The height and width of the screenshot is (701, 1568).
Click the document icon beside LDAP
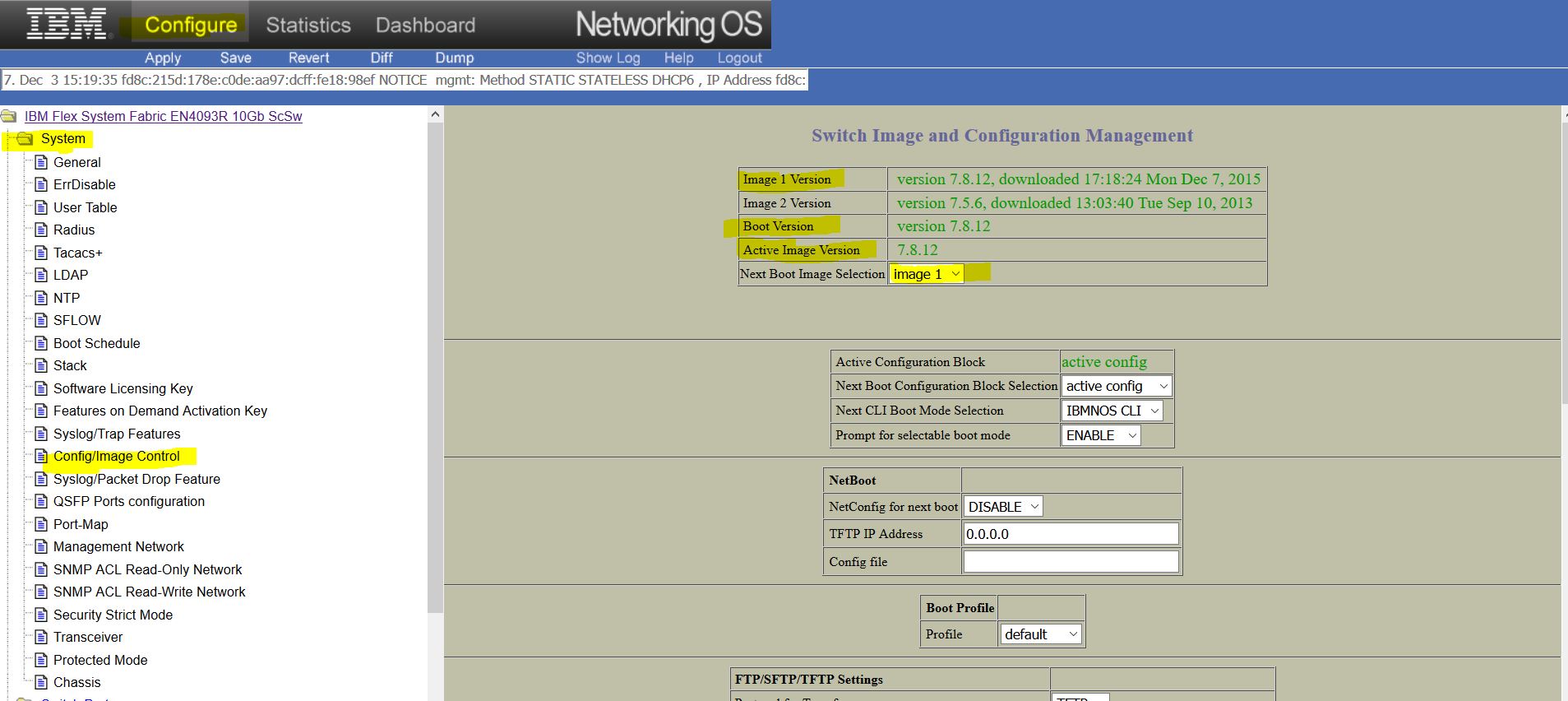tap(41, 275)
